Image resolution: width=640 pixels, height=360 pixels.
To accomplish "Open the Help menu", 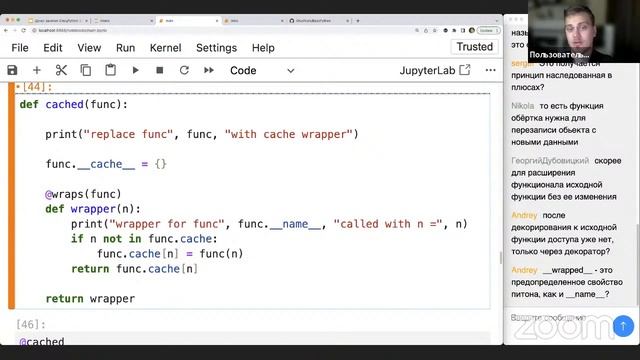I will (263, 48).
